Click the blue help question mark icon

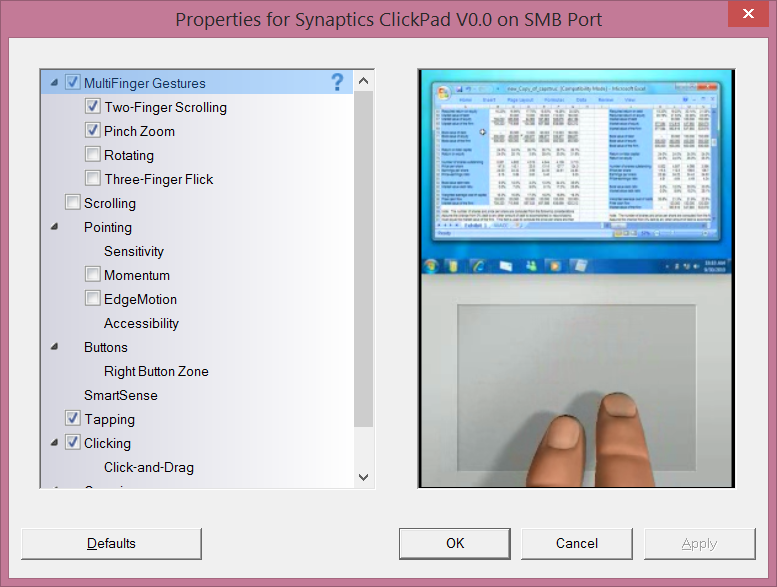click(337, 82)
